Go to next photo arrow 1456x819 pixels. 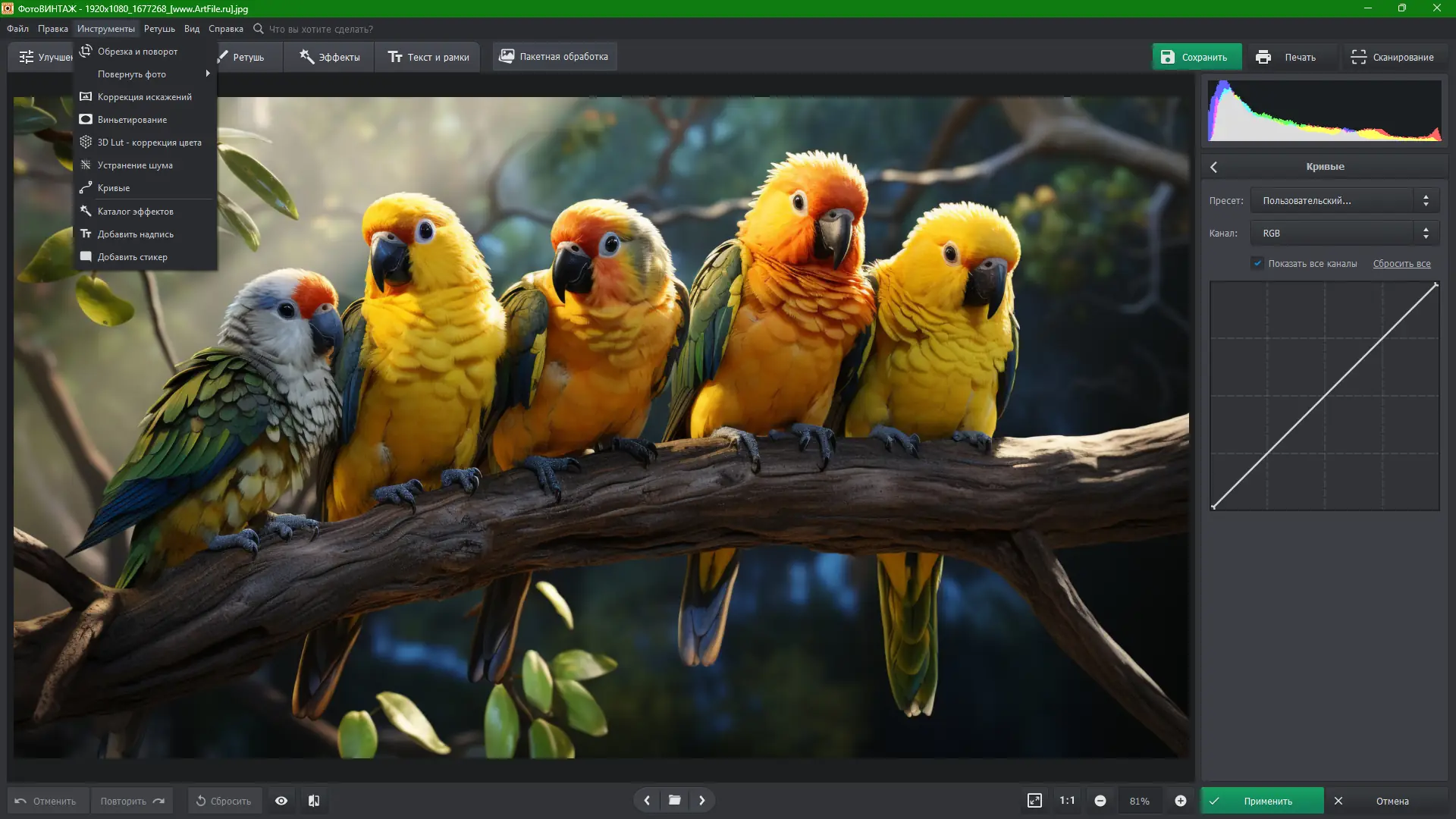point(702,800)
